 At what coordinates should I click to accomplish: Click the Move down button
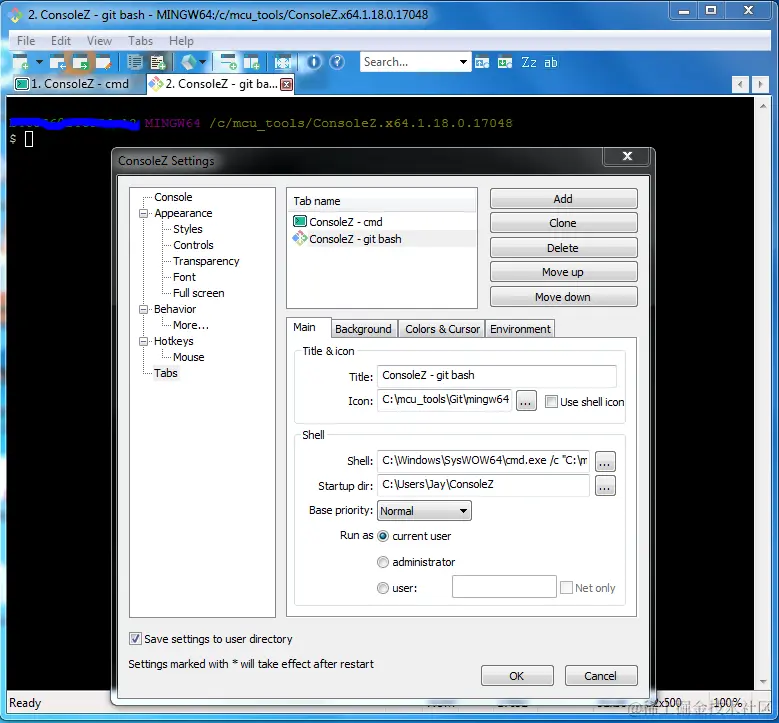563,297
